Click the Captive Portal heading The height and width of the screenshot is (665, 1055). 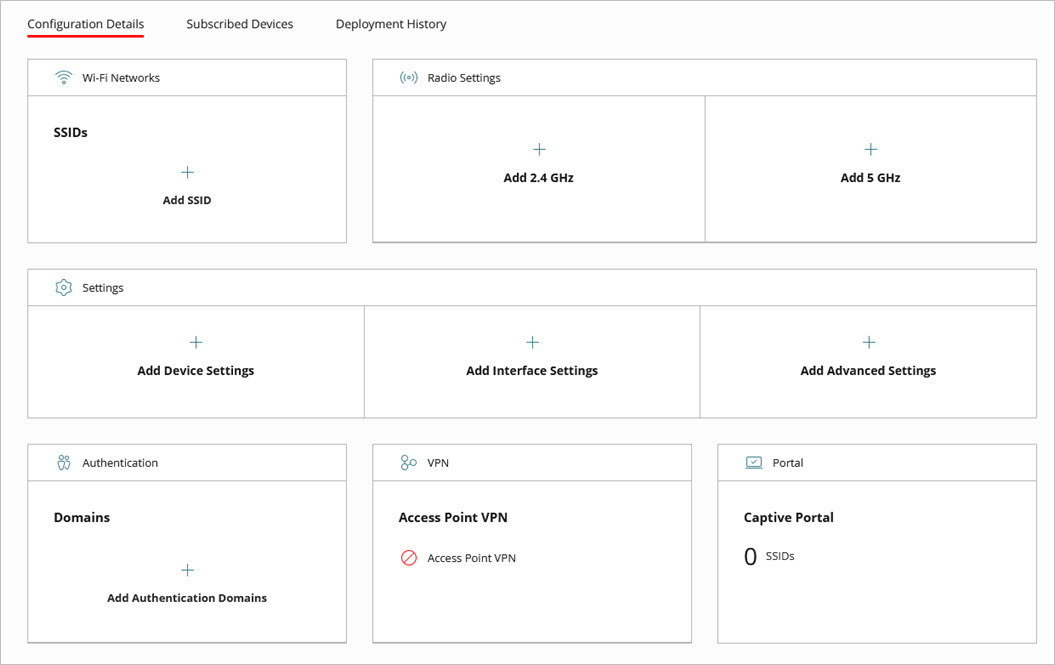[790, 517]
